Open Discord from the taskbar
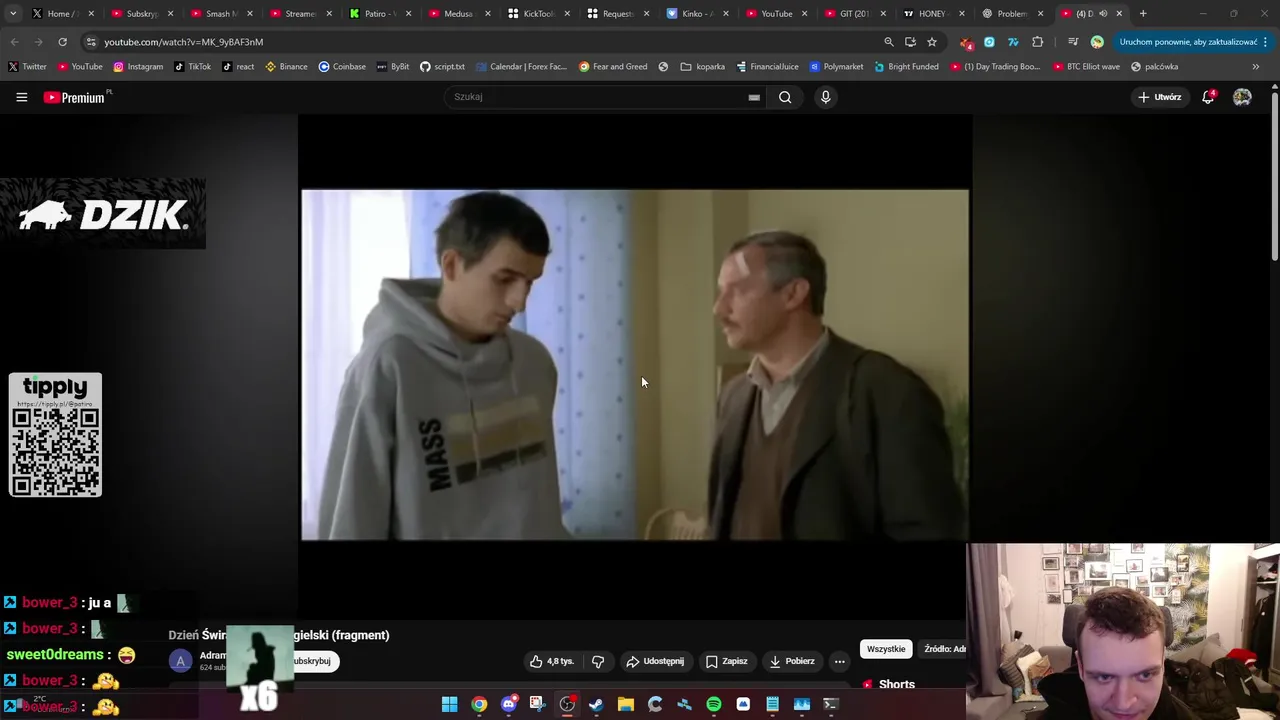1280x720 pixels. 509,705
